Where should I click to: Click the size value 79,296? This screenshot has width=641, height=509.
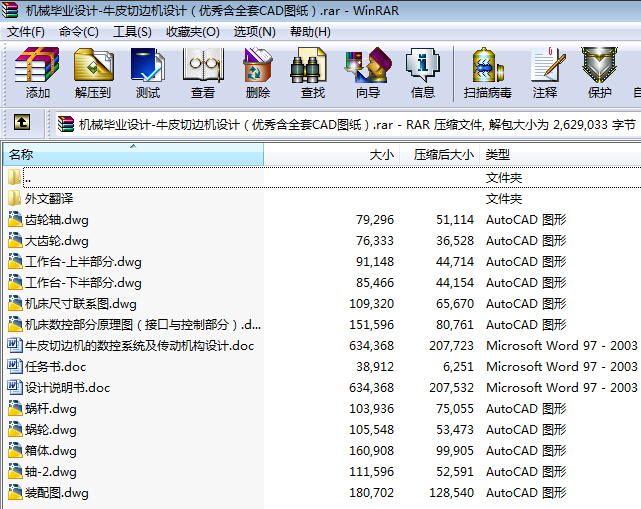375,220
